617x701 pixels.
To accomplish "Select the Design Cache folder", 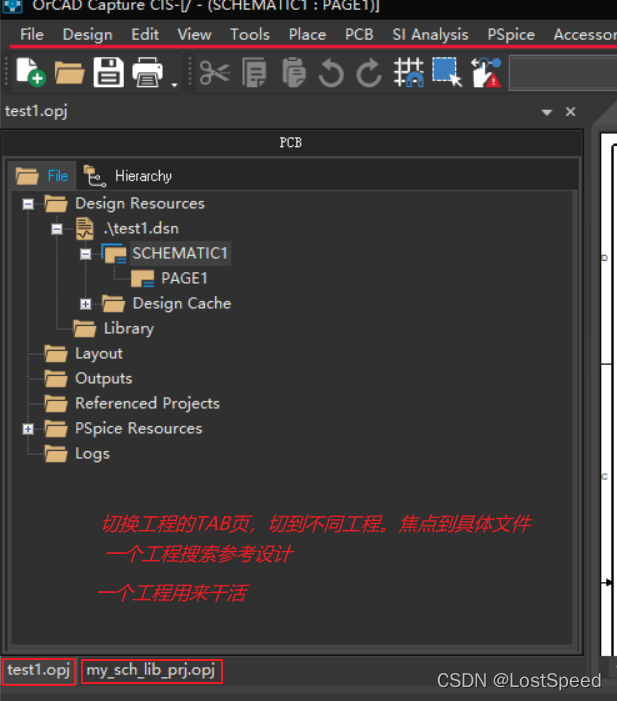I will coord(182,303).
